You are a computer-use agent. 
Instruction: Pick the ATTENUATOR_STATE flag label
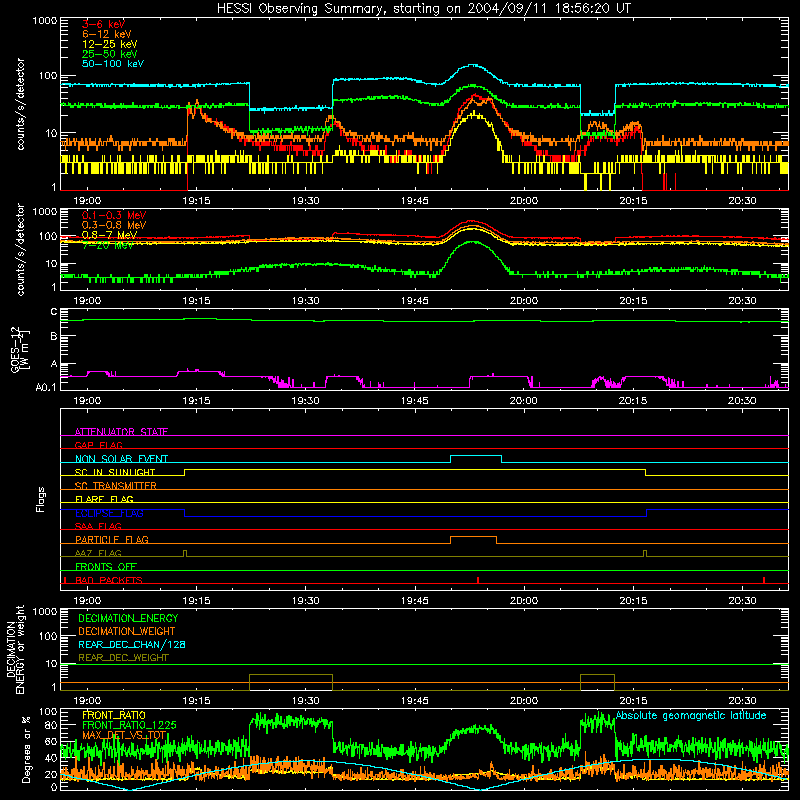pyautogui.click(x=121, y=432)
